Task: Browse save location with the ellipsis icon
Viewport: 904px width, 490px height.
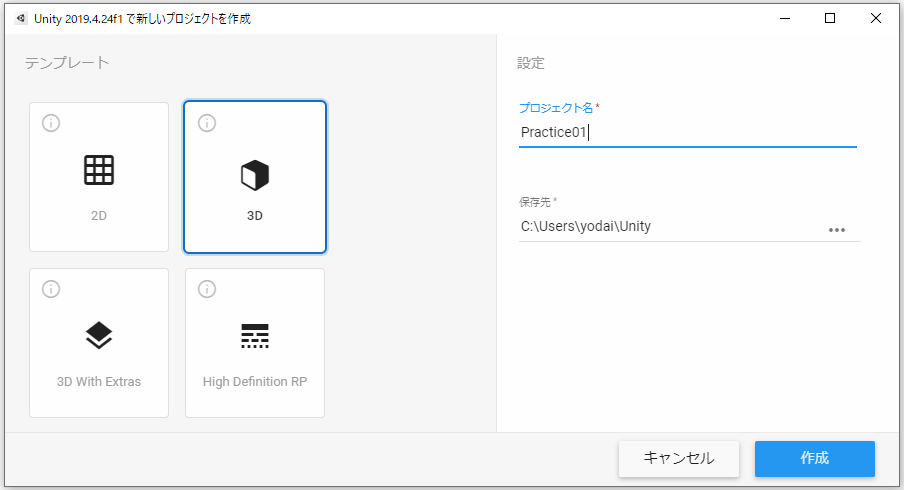Action: (837, 229)
